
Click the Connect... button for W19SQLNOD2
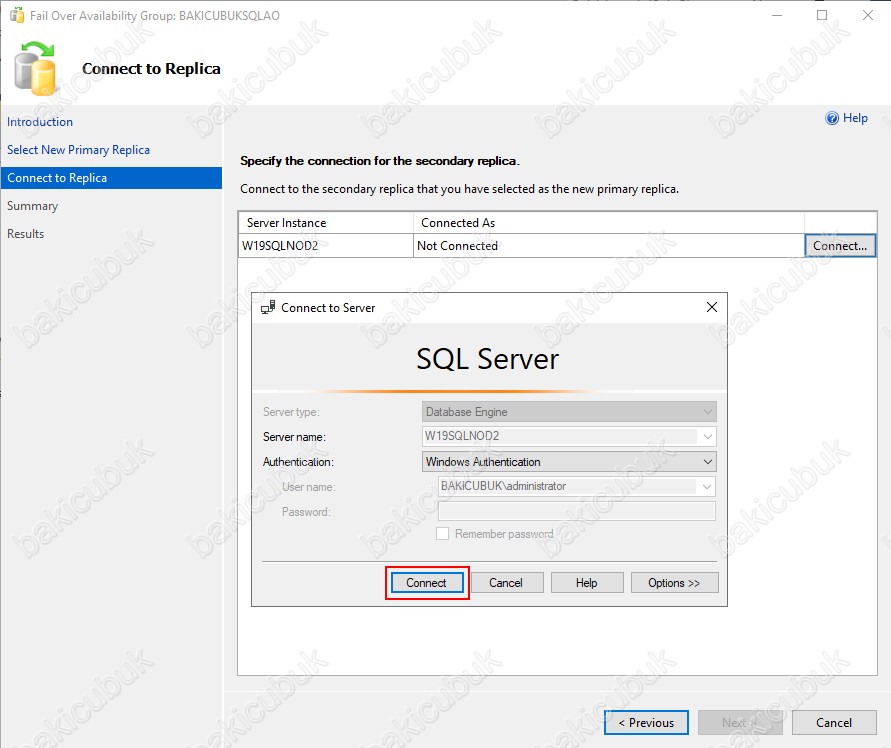(840, 246)
